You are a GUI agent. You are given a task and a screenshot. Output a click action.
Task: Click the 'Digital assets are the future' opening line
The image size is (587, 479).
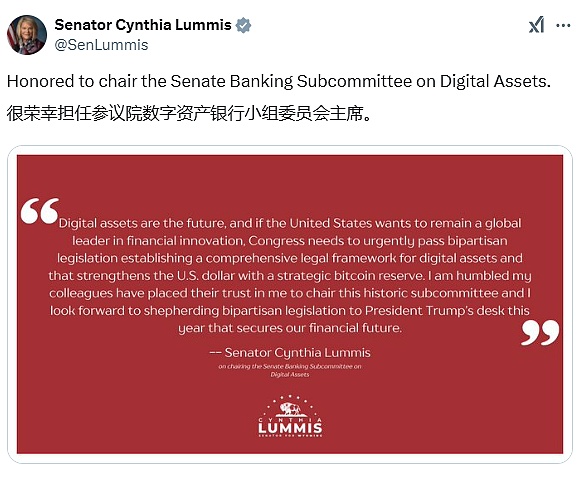click(142, 223)
